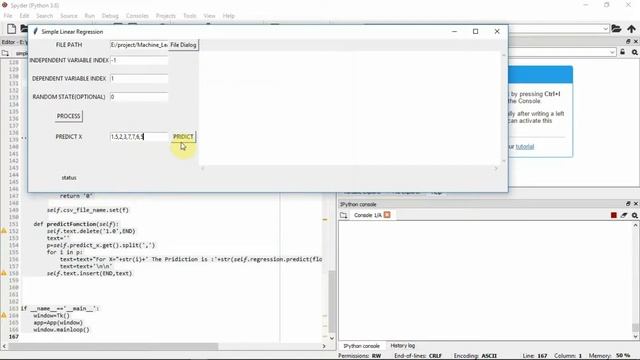Click the red stop kernel button

[x=613, y=215]
